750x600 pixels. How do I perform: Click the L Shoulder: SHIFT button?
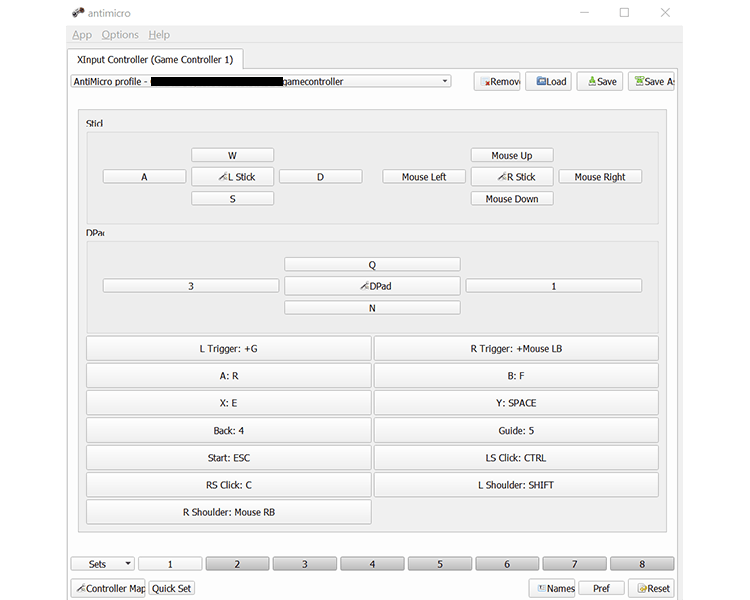click(516, 485)
